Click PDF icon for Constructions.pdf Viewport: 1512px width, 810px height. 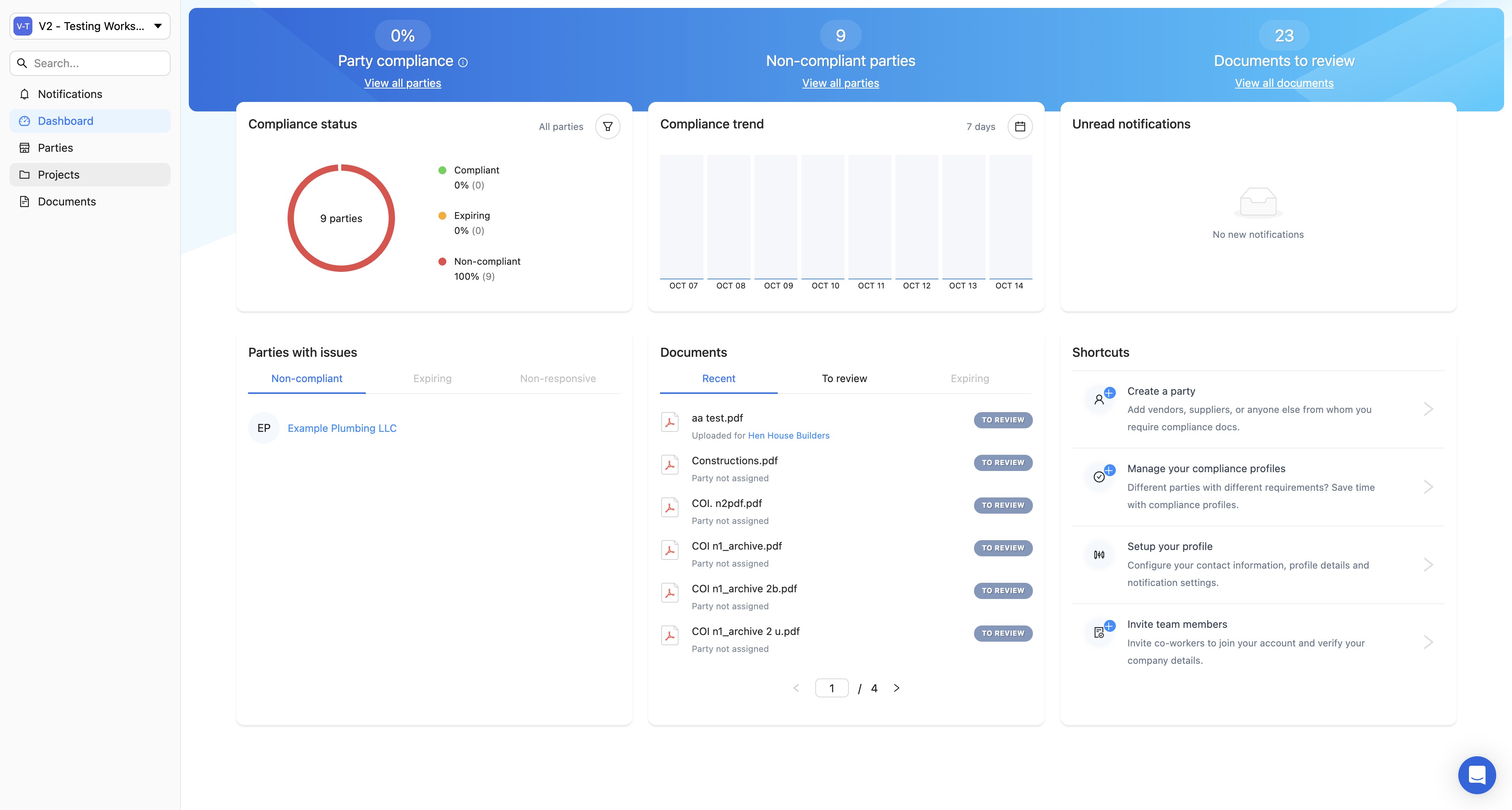[670, 465]
